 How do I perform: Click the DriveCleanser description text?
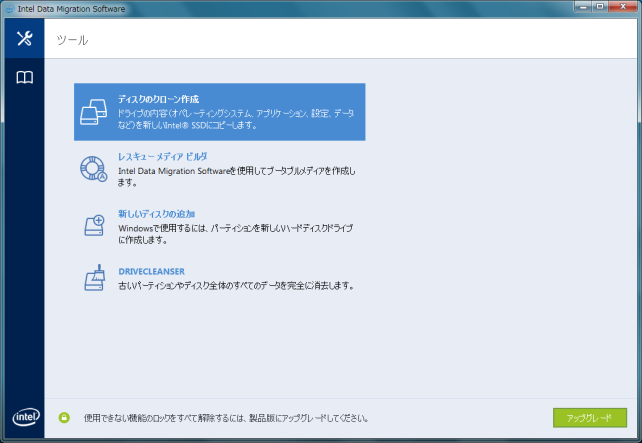tap(236, 285)
